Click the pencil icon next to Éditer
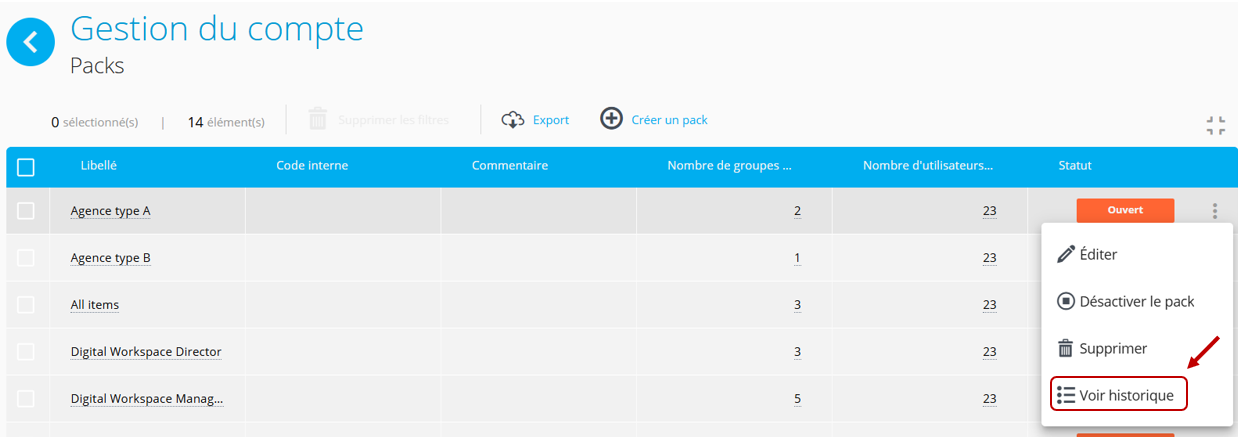1238x437 pixels. [1066, 254]
